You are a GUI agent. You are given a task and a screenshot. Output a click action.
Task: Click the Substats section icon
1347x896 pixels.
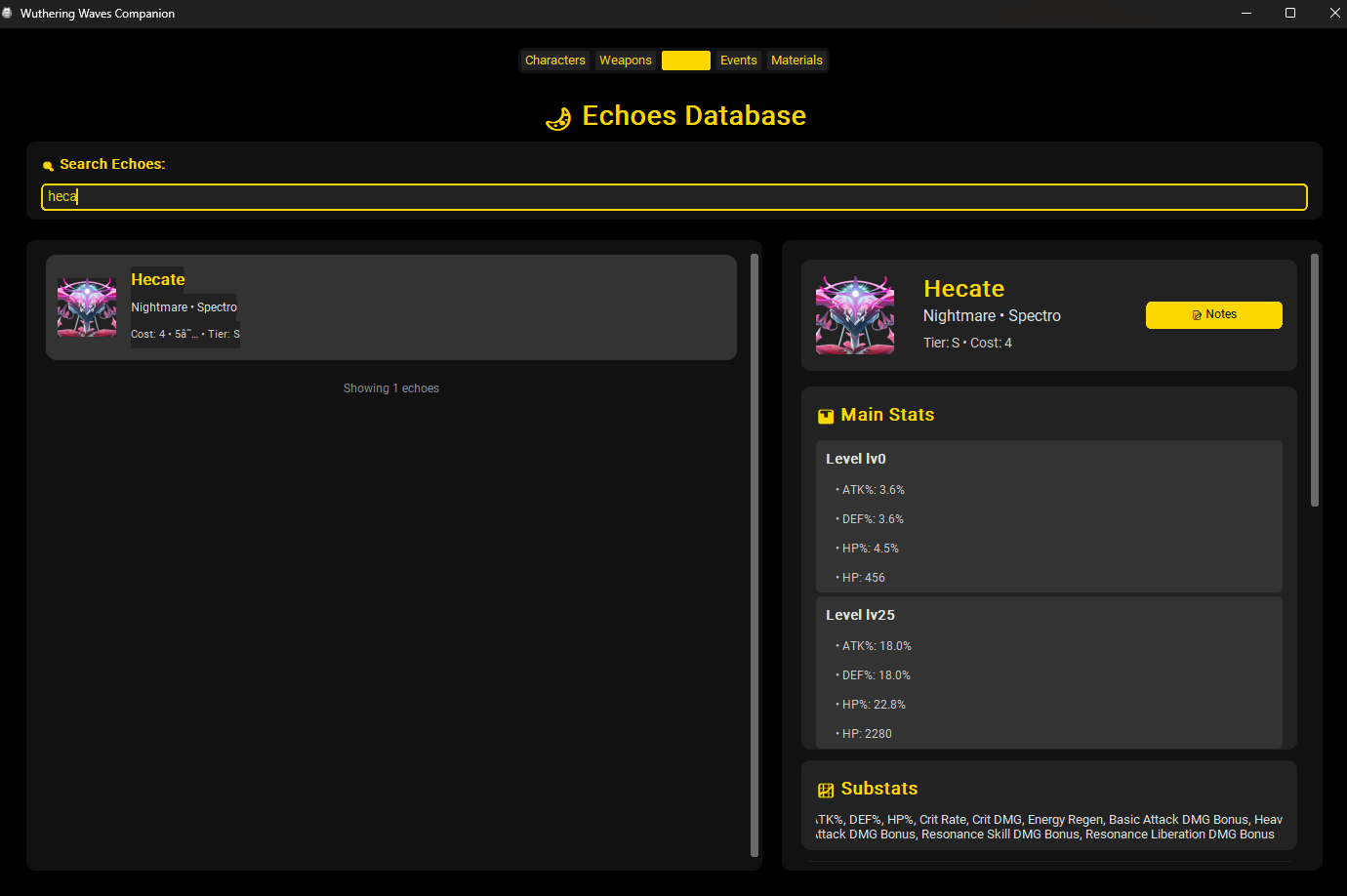point(826,791)
